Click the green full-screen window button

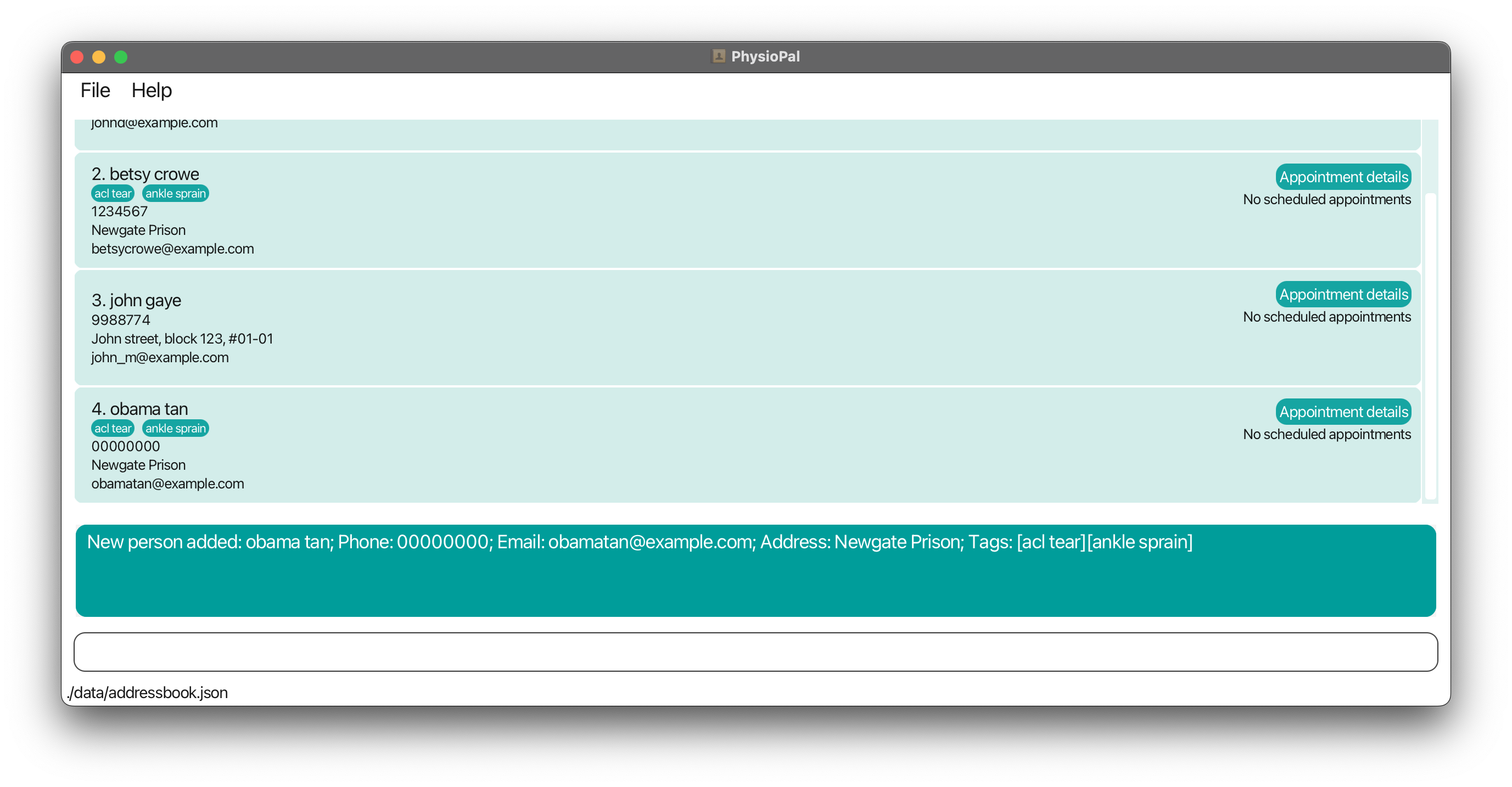(121, 57)
